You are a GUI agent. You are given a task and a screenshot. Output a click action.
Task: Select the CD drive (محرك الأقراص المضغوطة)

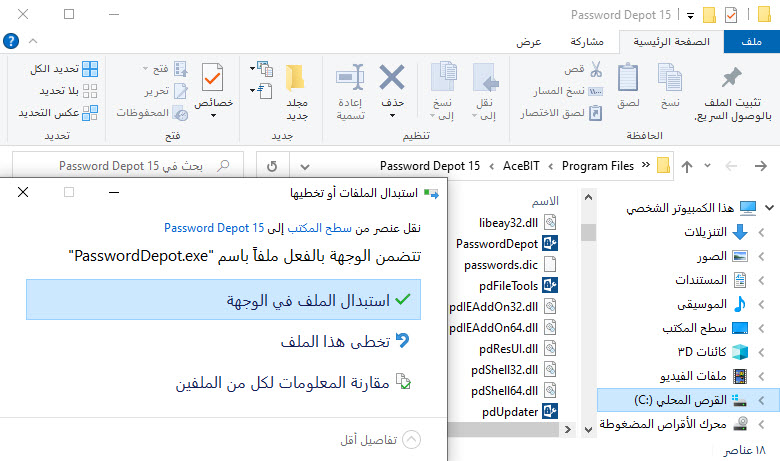674,424
